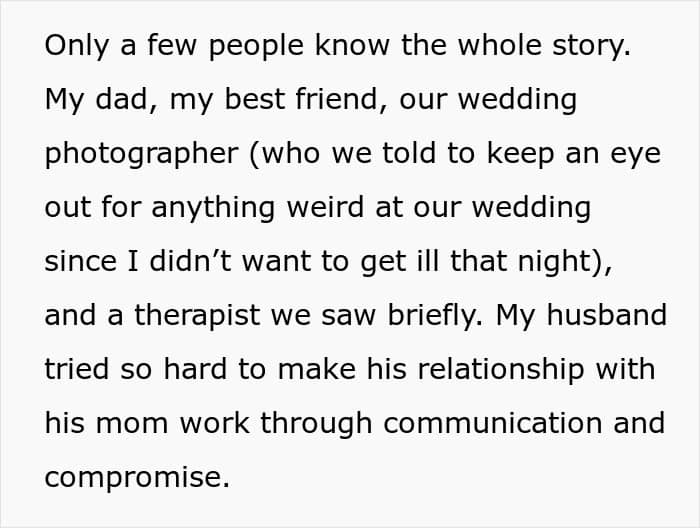Click the word "Only" at paragraph start
Image resolution: width=700 pixels, height=528 pixels.
click(x=77, y=46)
